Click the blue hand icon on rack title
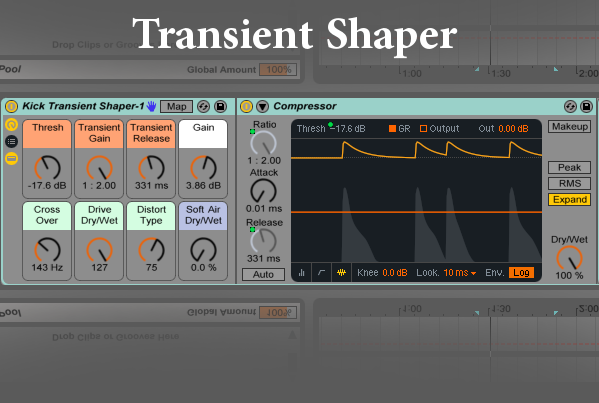Viewport: 599px width, 403px height. coord(152,106)
